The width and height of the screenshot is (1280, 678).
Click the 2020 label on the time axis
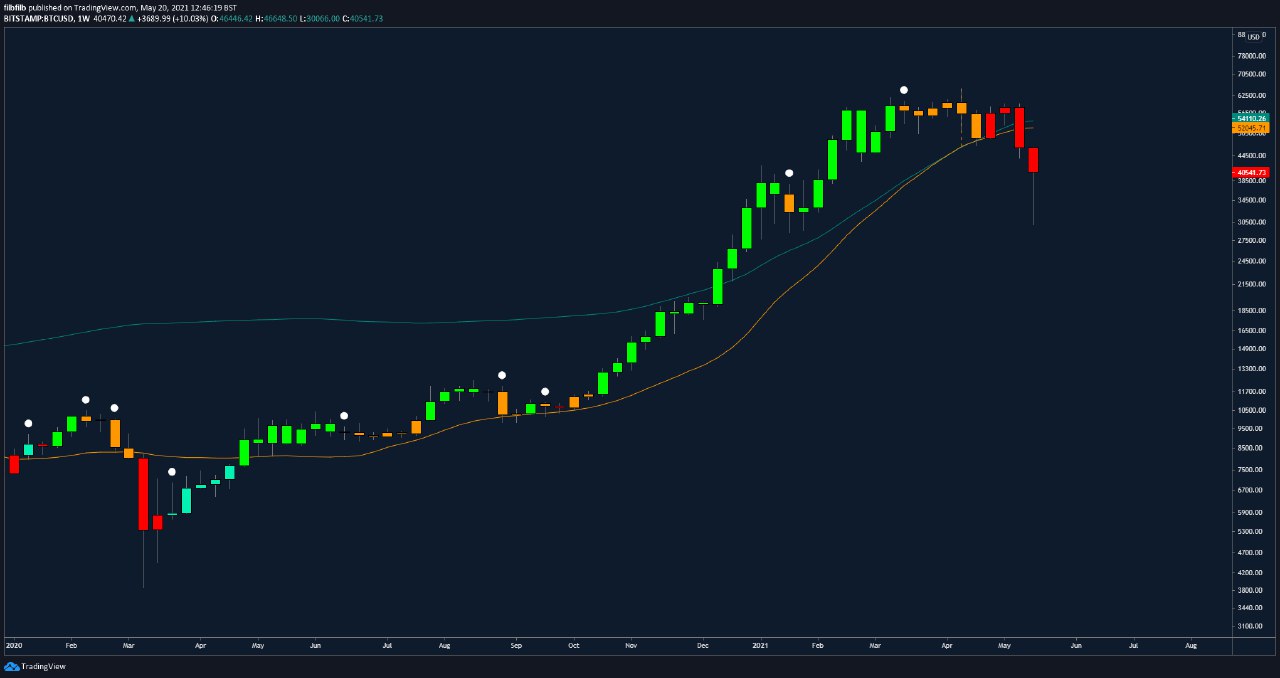coord(13,647)
